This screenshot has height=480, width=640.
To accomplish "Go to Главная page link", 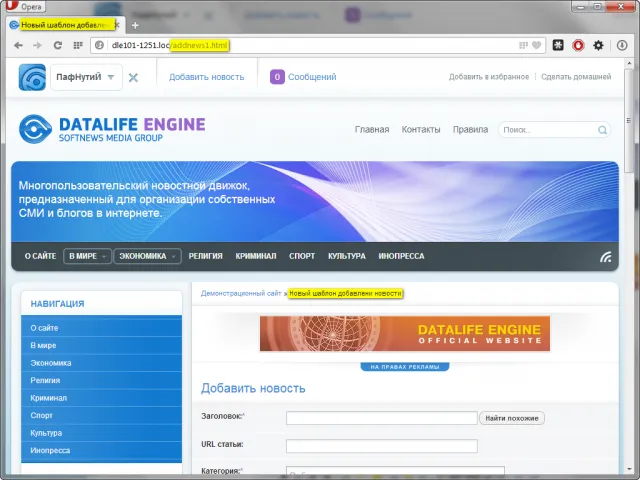I will coord(372,129).
